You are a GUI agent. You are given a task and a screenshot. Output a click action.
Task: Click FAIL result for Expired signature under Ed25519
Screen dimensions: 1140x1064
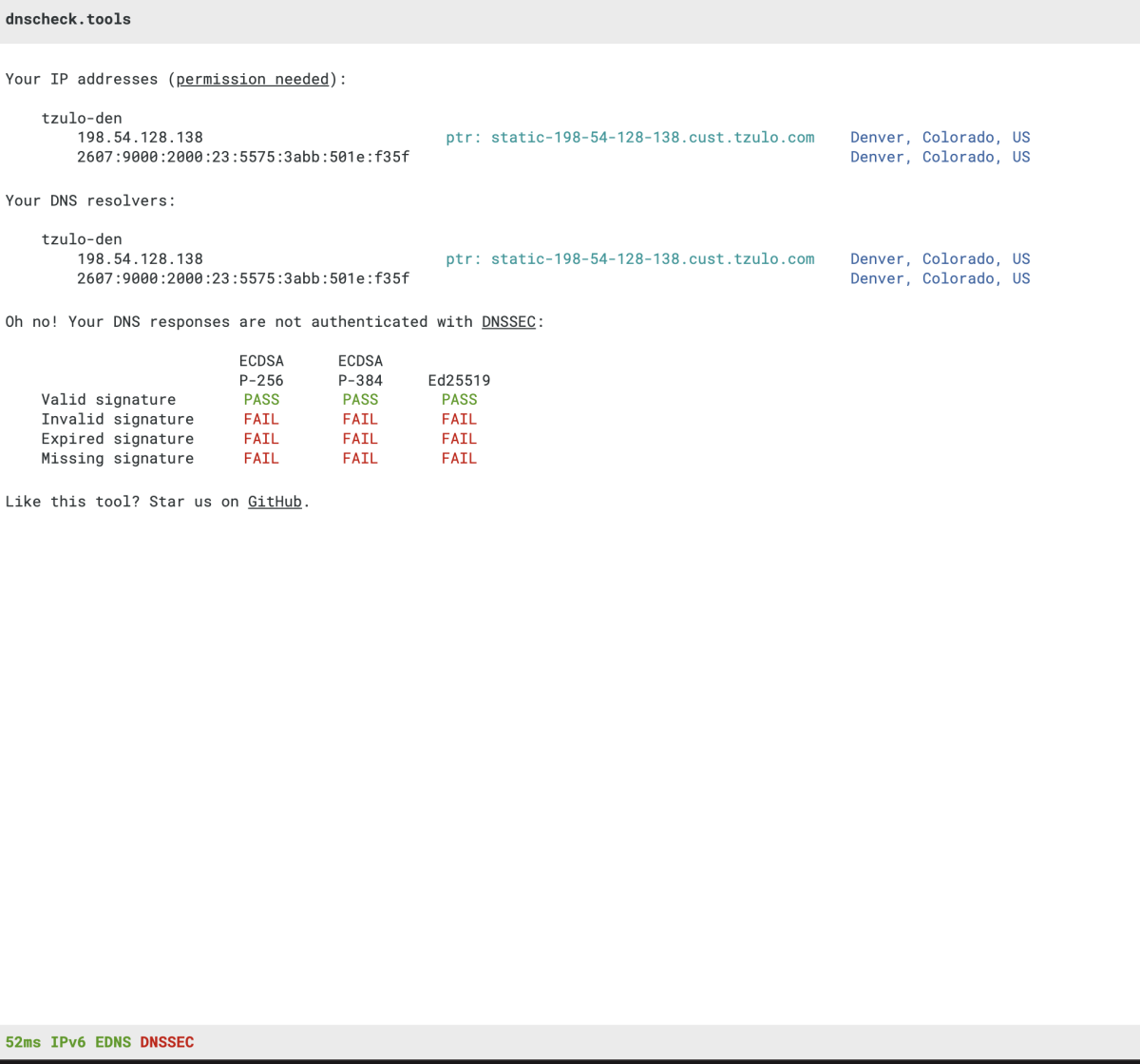459,438
